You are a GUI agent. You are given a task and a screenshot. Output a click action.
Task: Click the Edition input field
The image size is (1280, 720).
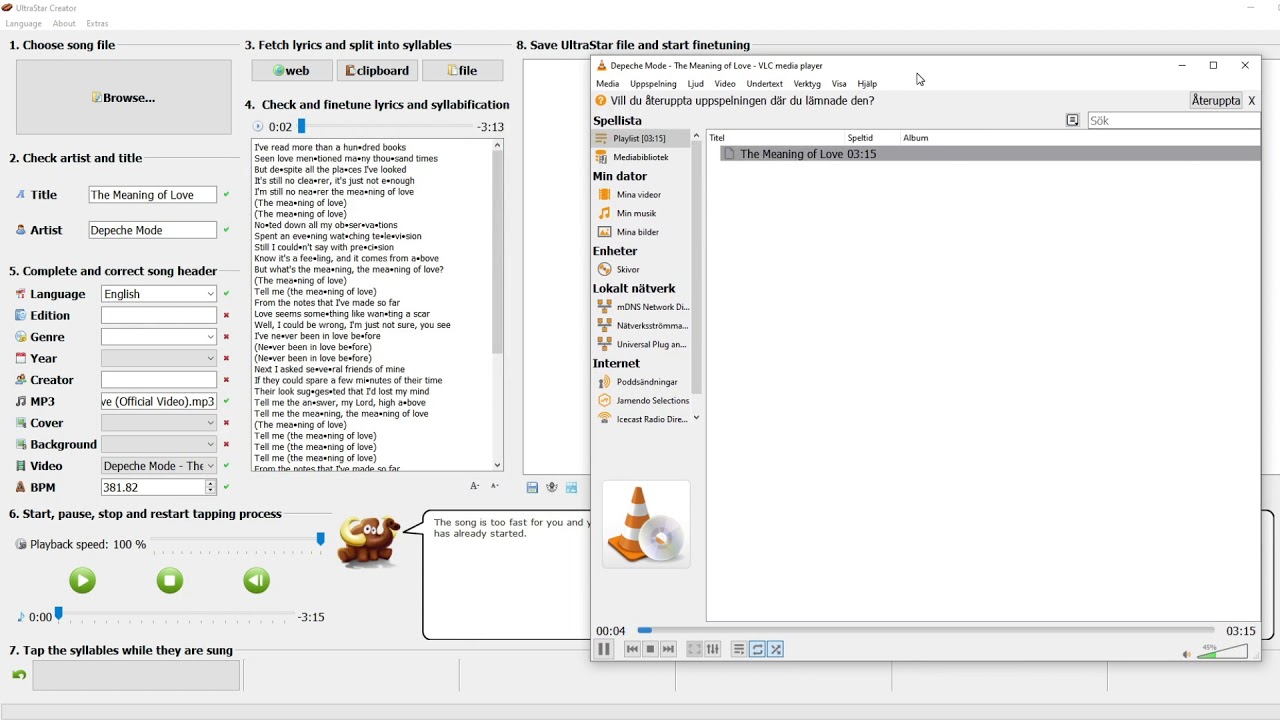pos(159,315)
